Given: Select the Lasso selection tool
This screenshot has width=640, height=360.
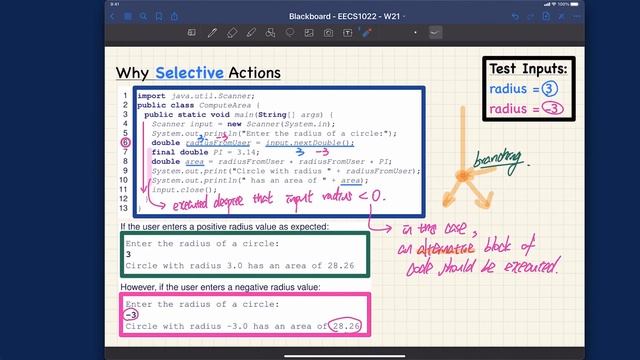Looking at the screenshot, I should coord(290,33).
